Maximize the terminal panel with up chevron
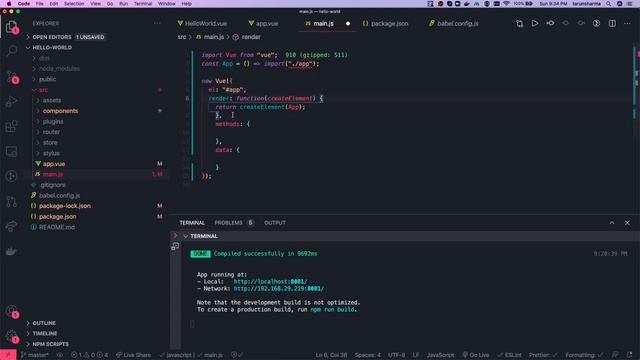The image size is (640, 360). [x=612, y=223]
